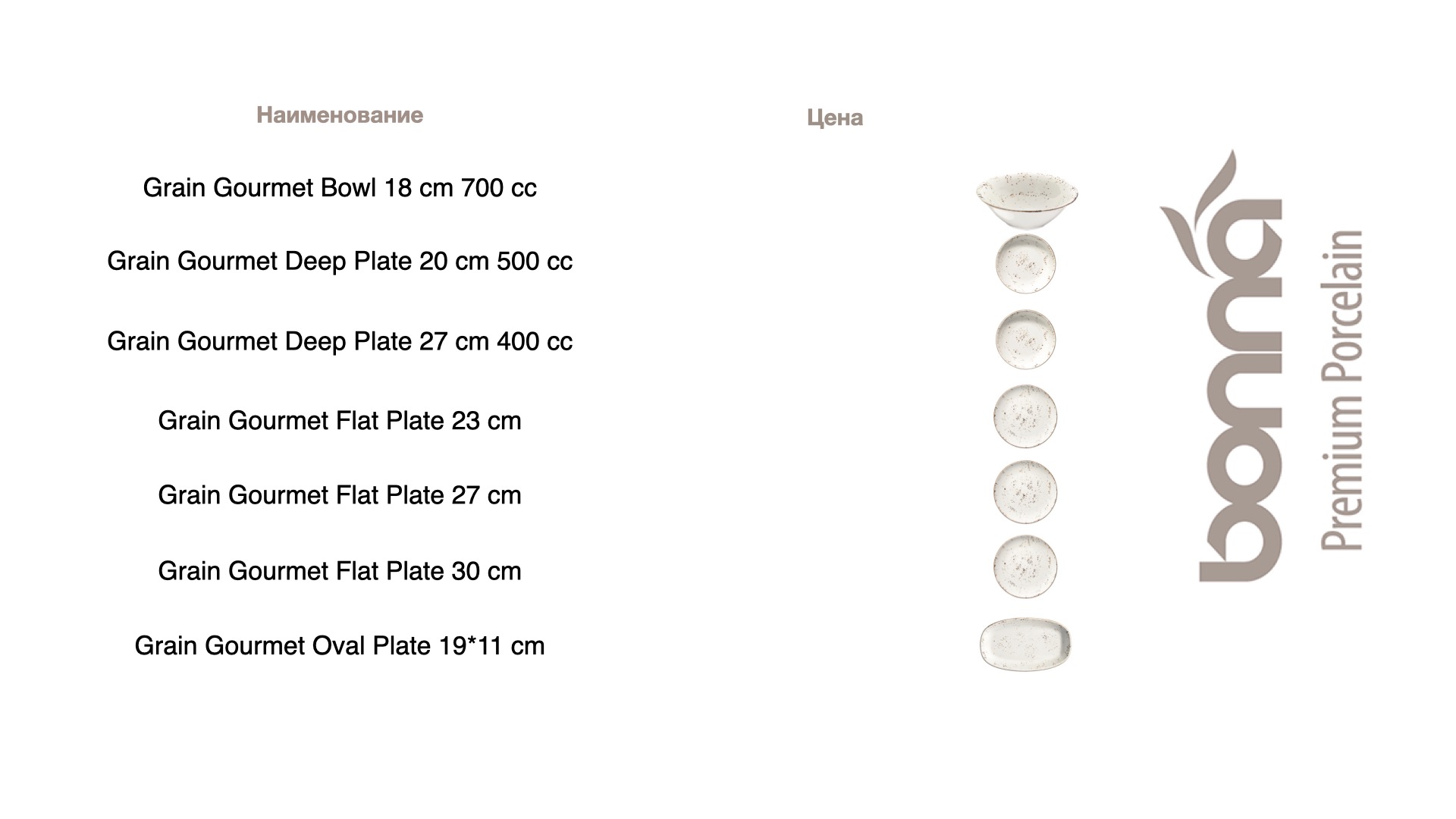Select Grain Gourmet Flat Plate 27 cm text

pos(340,495)
